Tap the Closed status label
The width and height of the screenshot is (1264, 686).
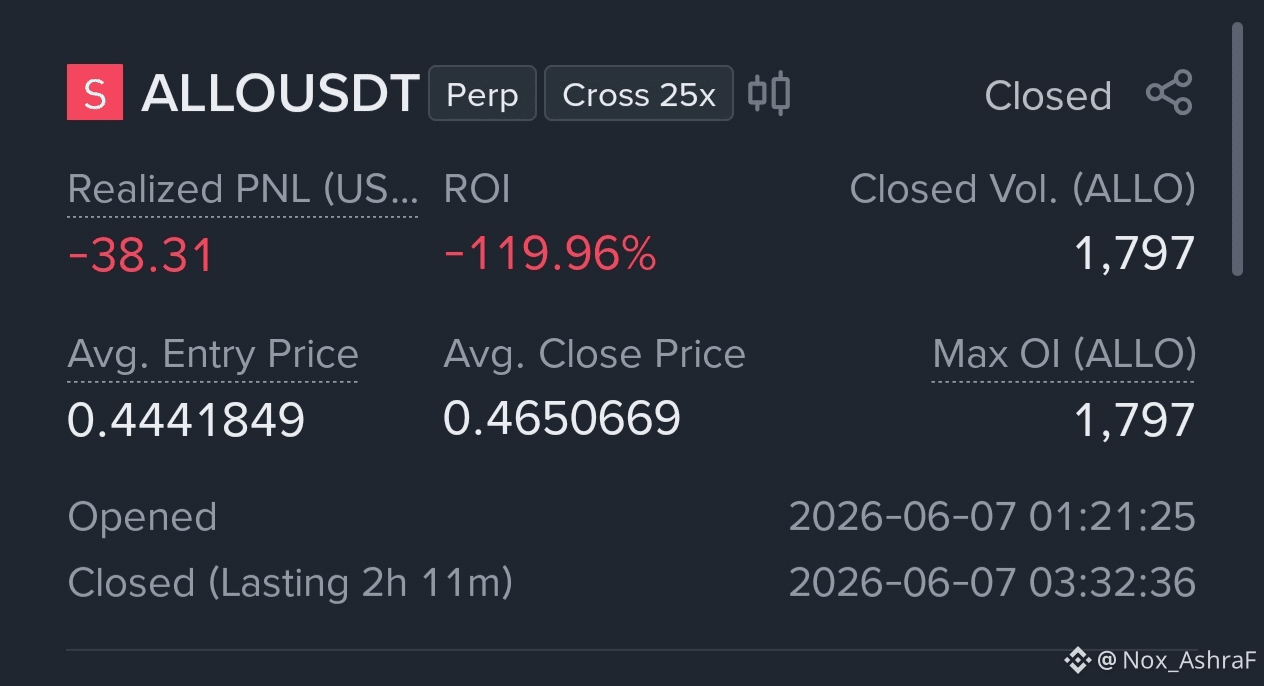pyautogui.click(x=1048, y=96)
